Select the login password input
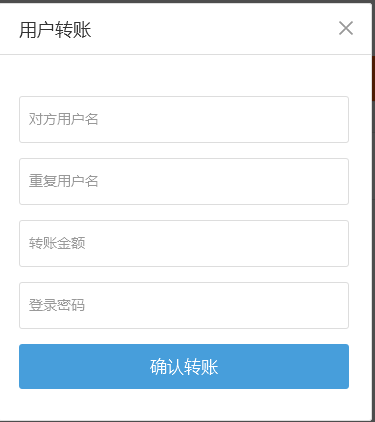 (x=184, y=305)
